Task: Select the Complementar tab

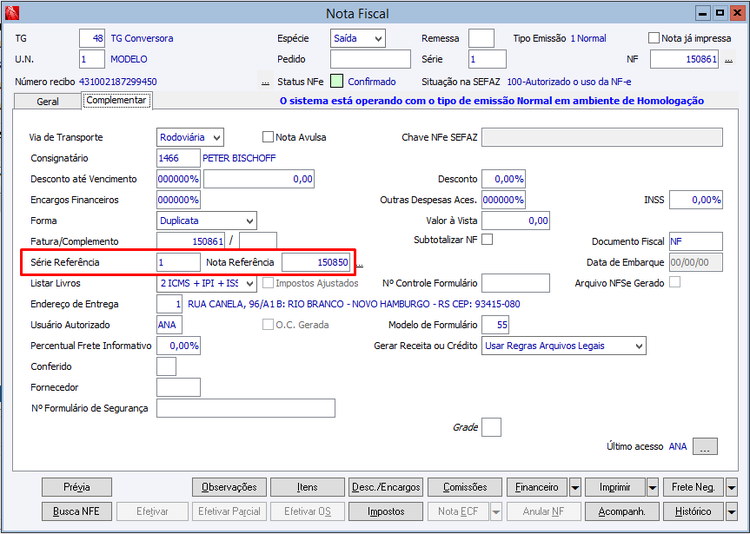Action: (117, 100)
